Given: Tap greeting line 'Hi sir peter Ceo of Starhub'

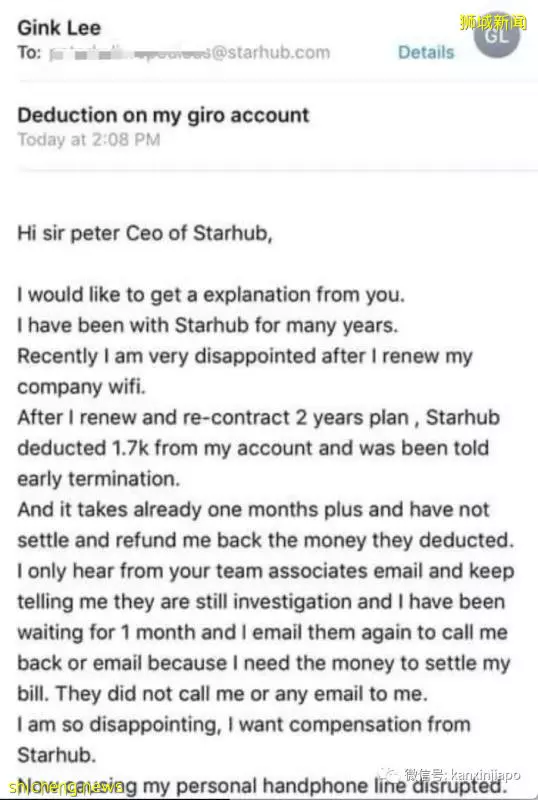Looking at the screenshot, I should (145, 233).
